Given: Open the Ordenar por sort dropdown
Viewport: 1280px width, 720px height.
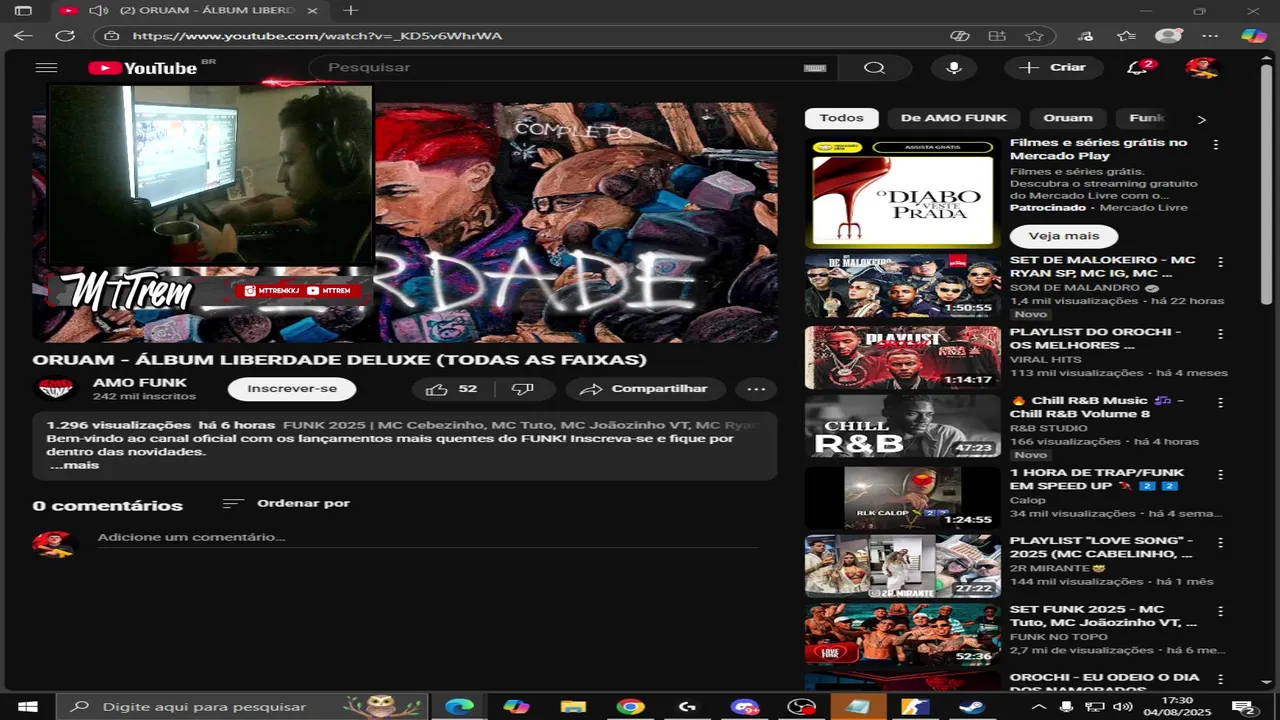Looking at the screenshot, I should [x=286, y=503].
